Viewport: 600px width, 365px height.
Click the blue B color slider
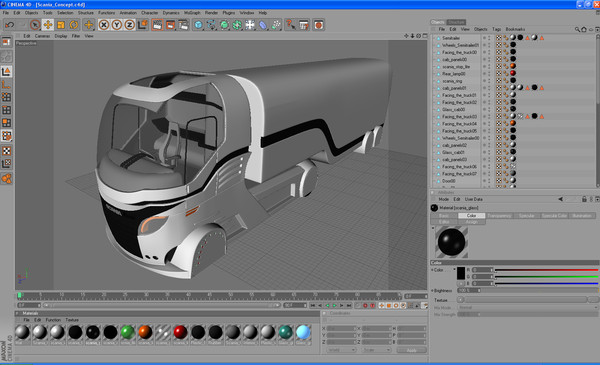click(x=546, y=284)
